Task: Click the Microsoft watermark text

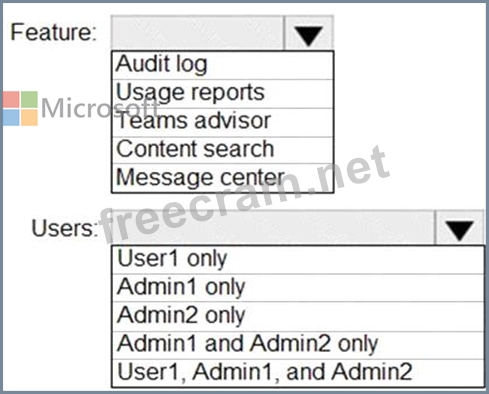Action: click(100, 108)
